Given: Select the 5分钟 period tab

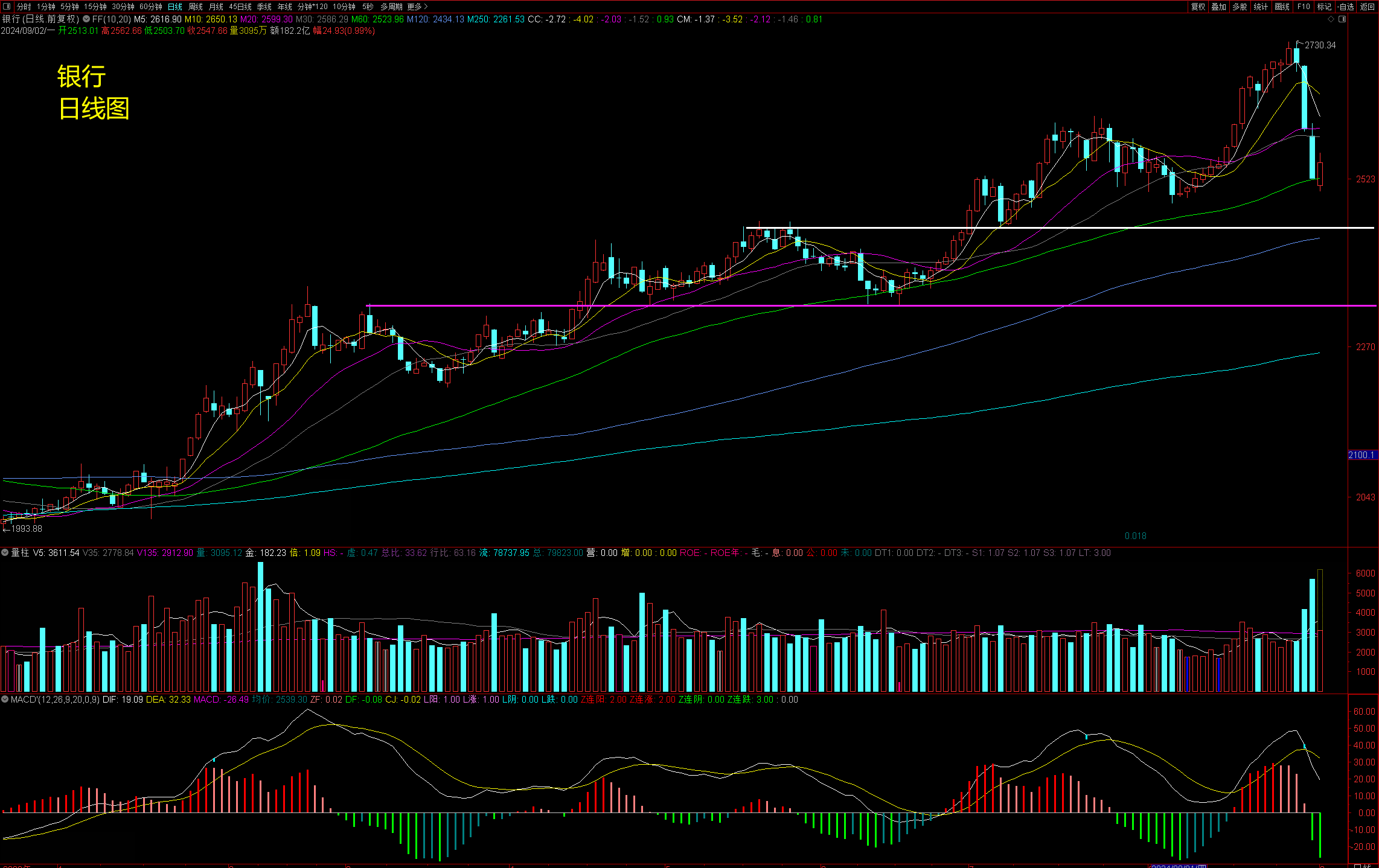Looking at the screenshot, I should pyautogui.click(x=69, y=7).
